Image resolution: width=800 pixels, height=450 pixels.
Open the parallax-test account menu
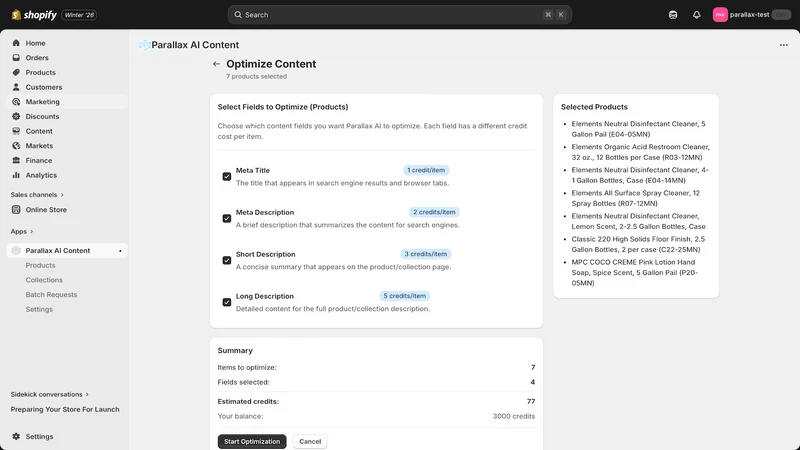(752, 15)
